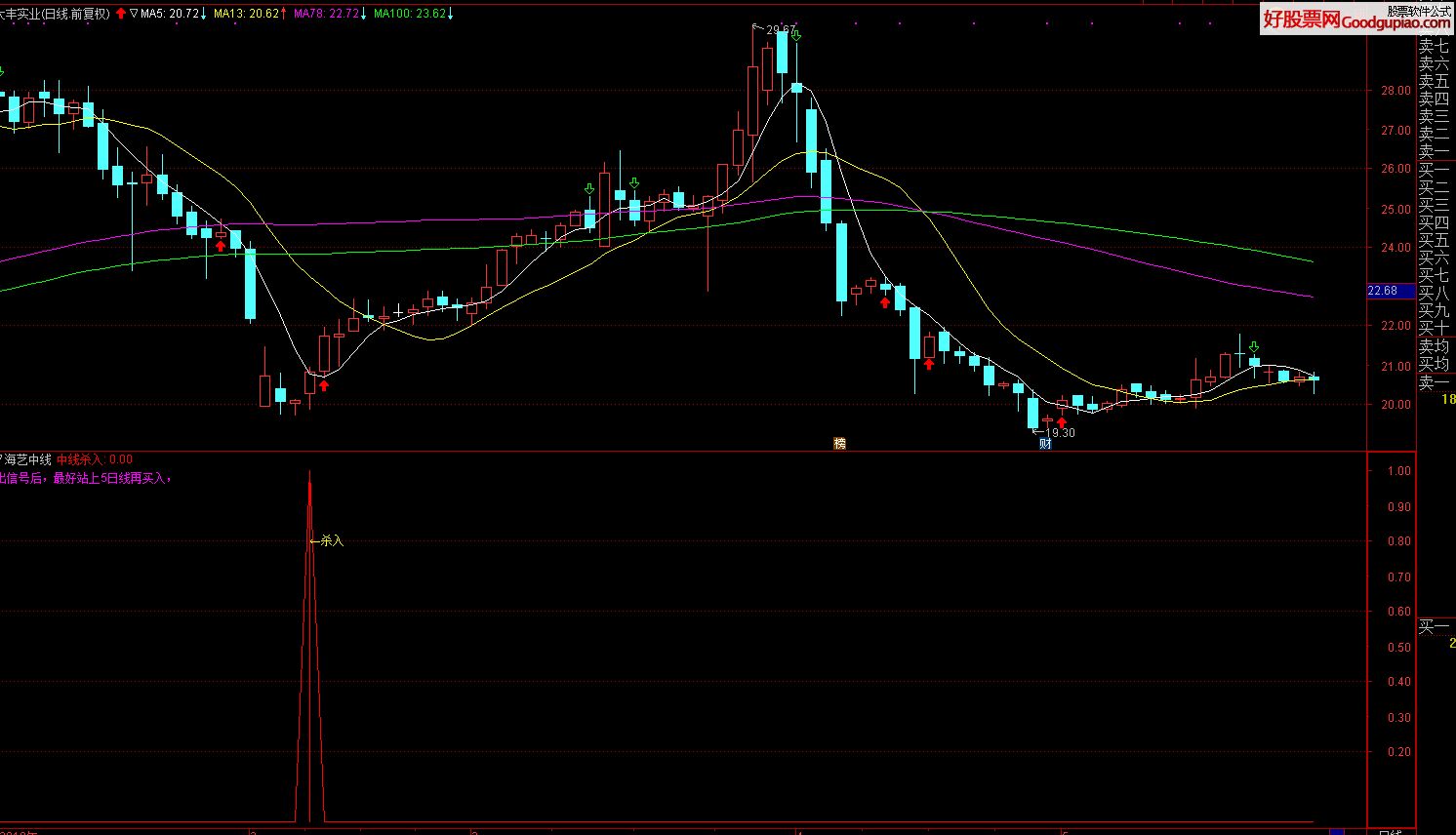The height and width of the screenshot is (835, 1456).
Task: Select the 卖三 order book row
Action: (x=1434, y=116)
